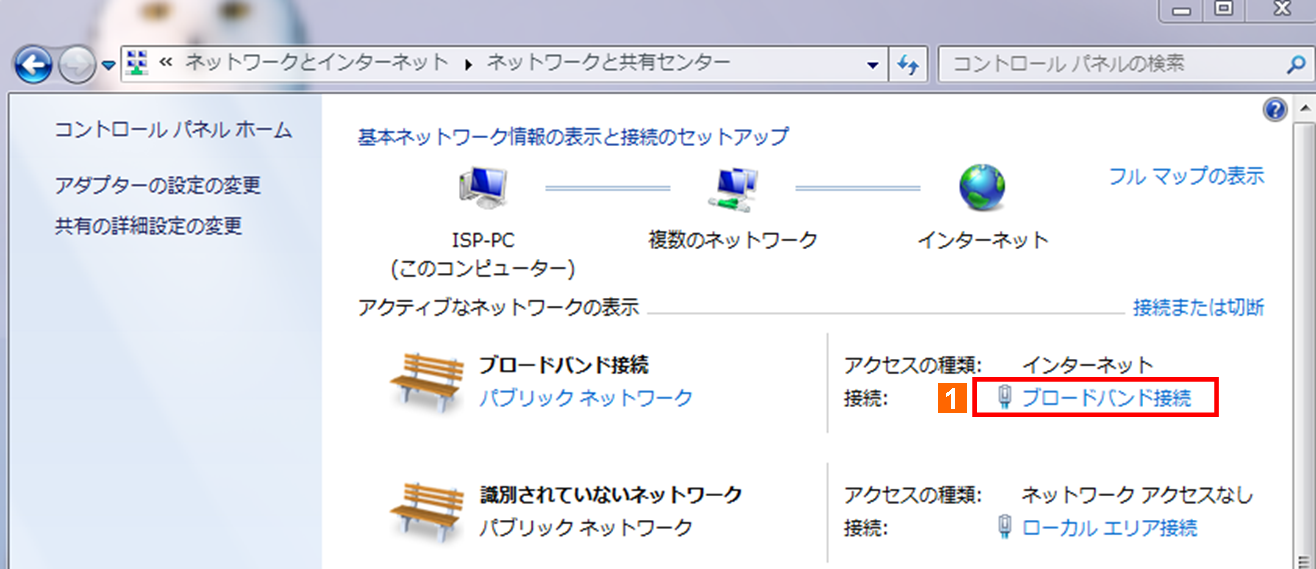The image size is (1316, 569).
Task: Maximize the window with the restore button
Action: (1223, 9)
